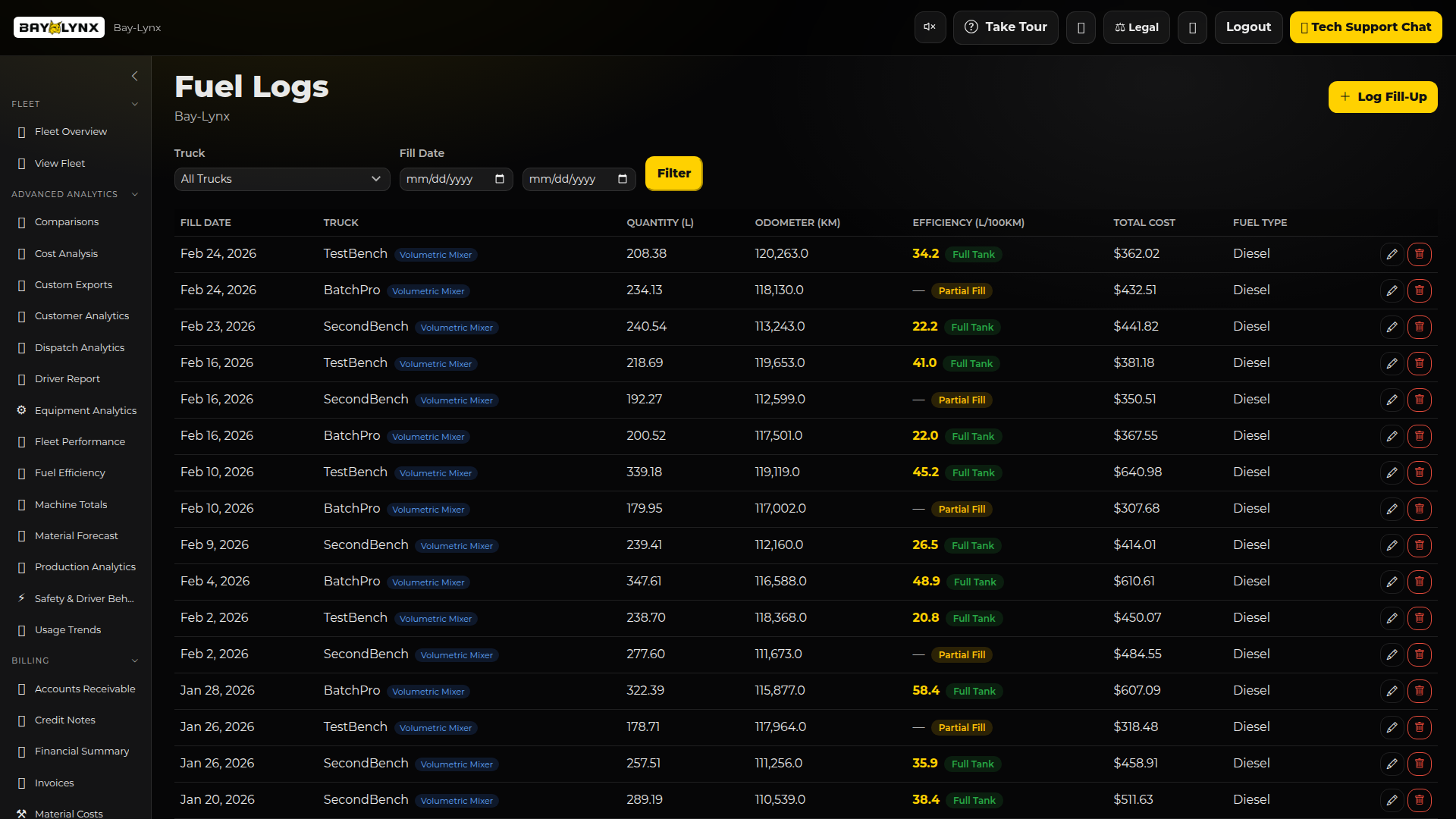1456x819 pixels.
Task: Collapse the sidebar with the chevron arrow
Action: [135, 76]
